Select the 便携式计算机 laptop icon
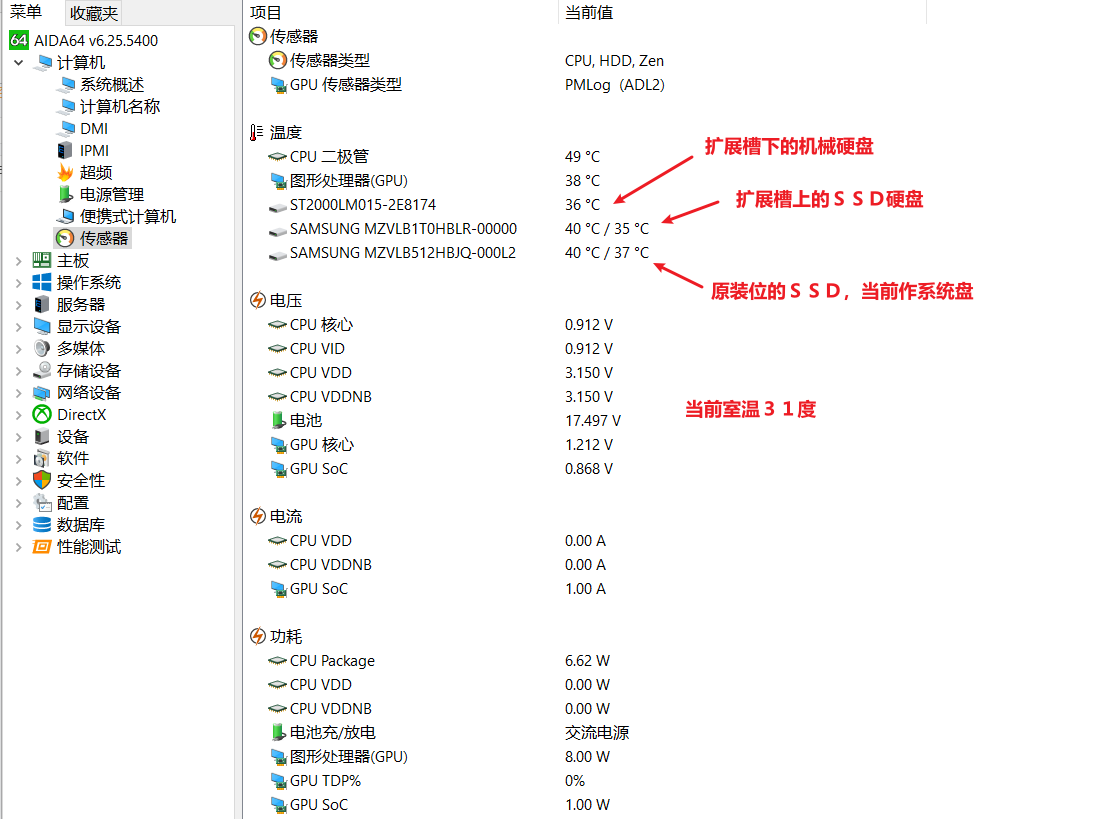 click(66, 217)
